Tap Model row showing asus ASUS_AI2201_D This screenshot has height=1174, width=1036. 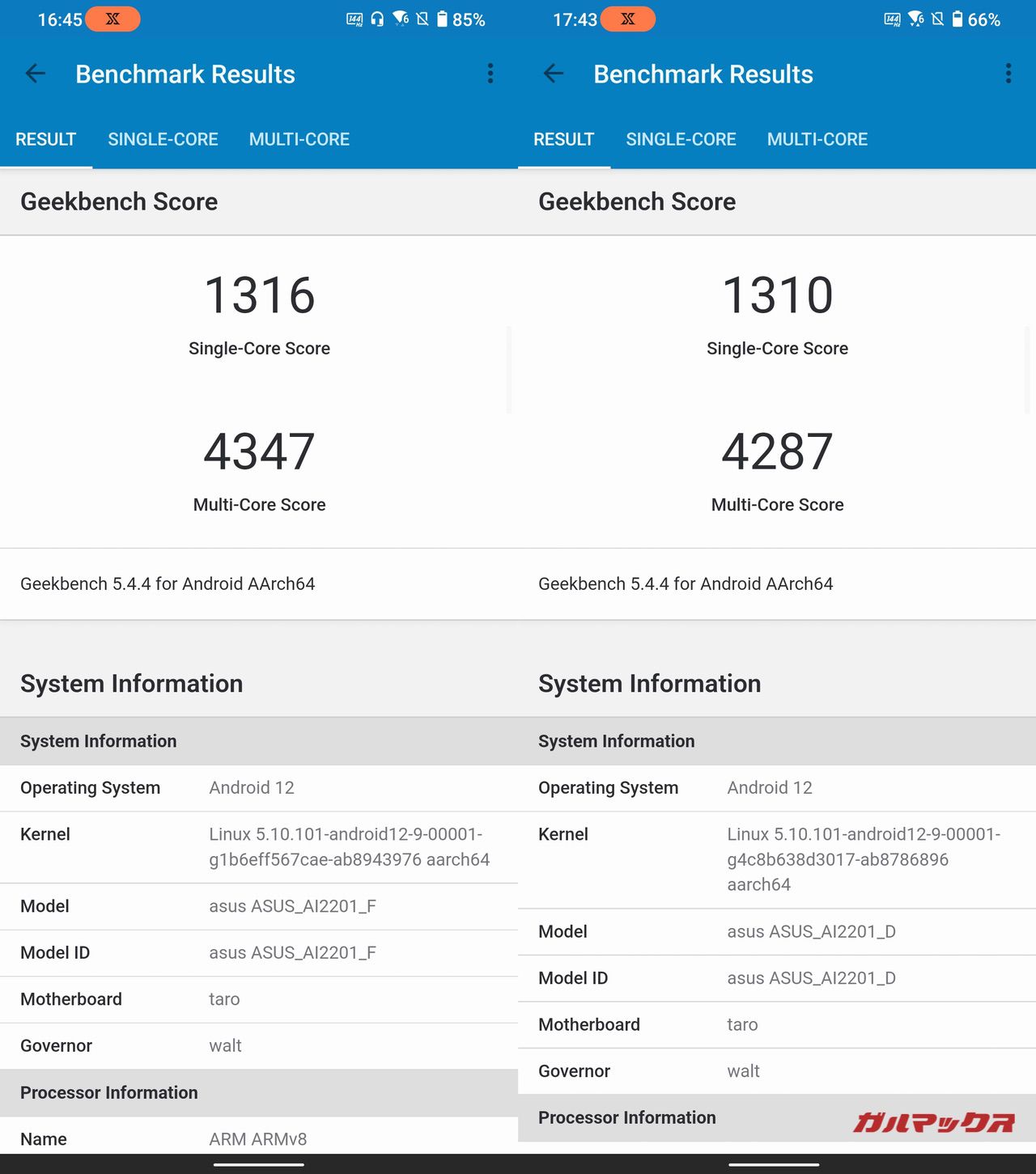(777, 932)
